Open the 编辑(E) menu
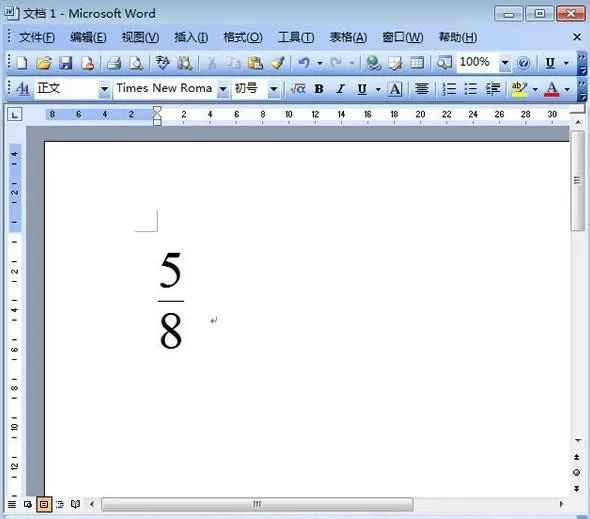 click(x=88, y=37)
